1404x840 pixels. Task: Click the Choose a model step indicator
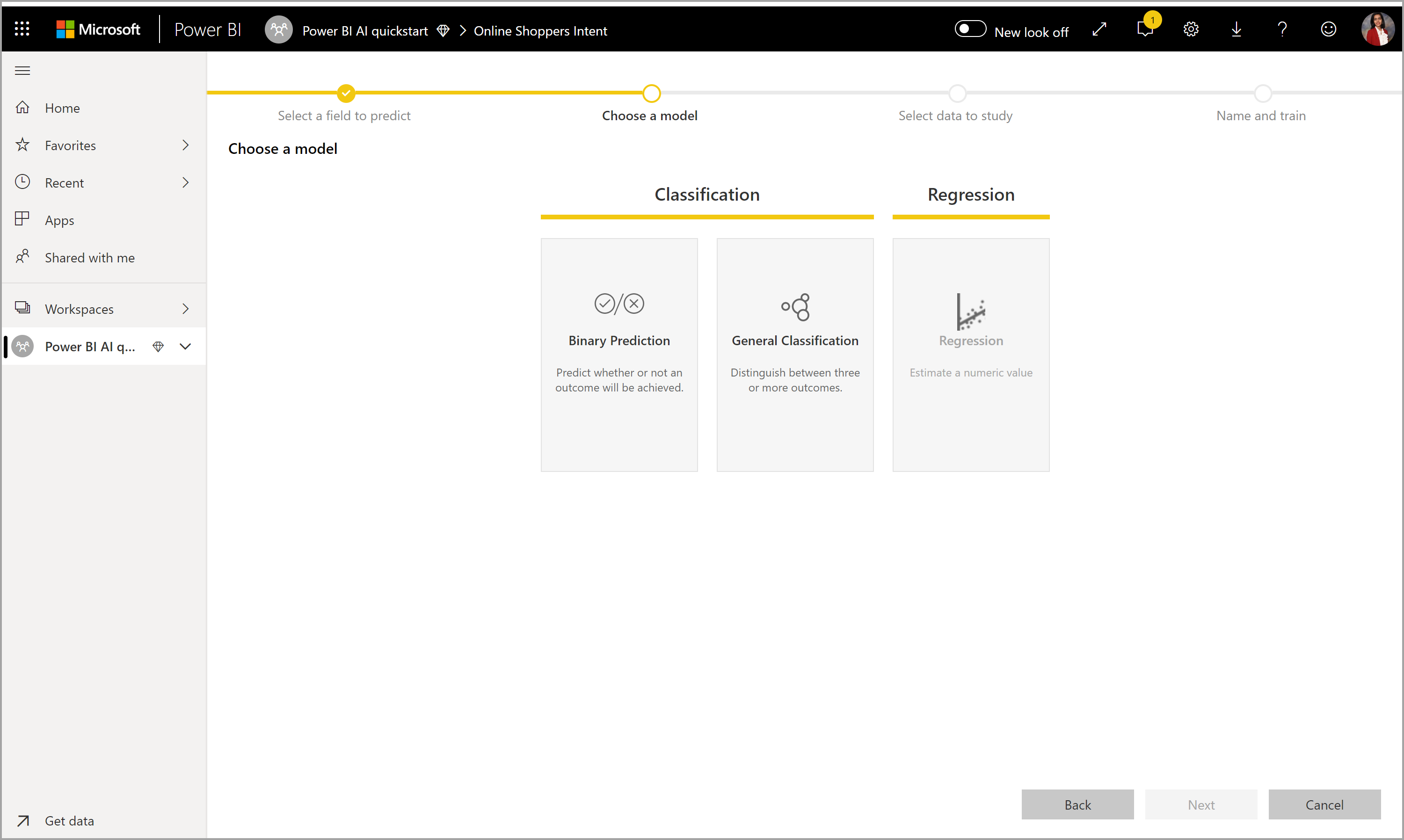[650, 92]
